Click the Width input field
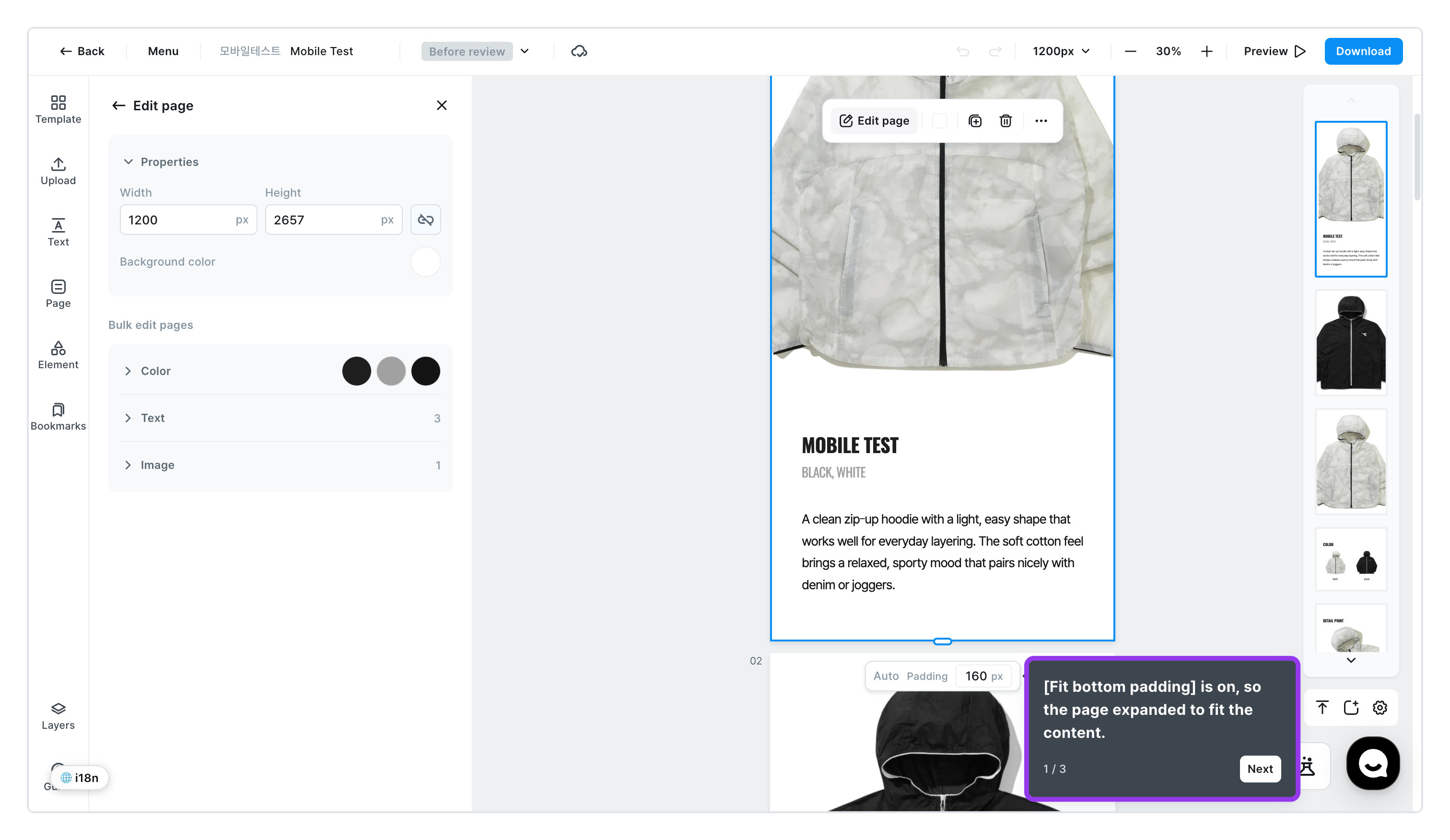 pos(188,220)
